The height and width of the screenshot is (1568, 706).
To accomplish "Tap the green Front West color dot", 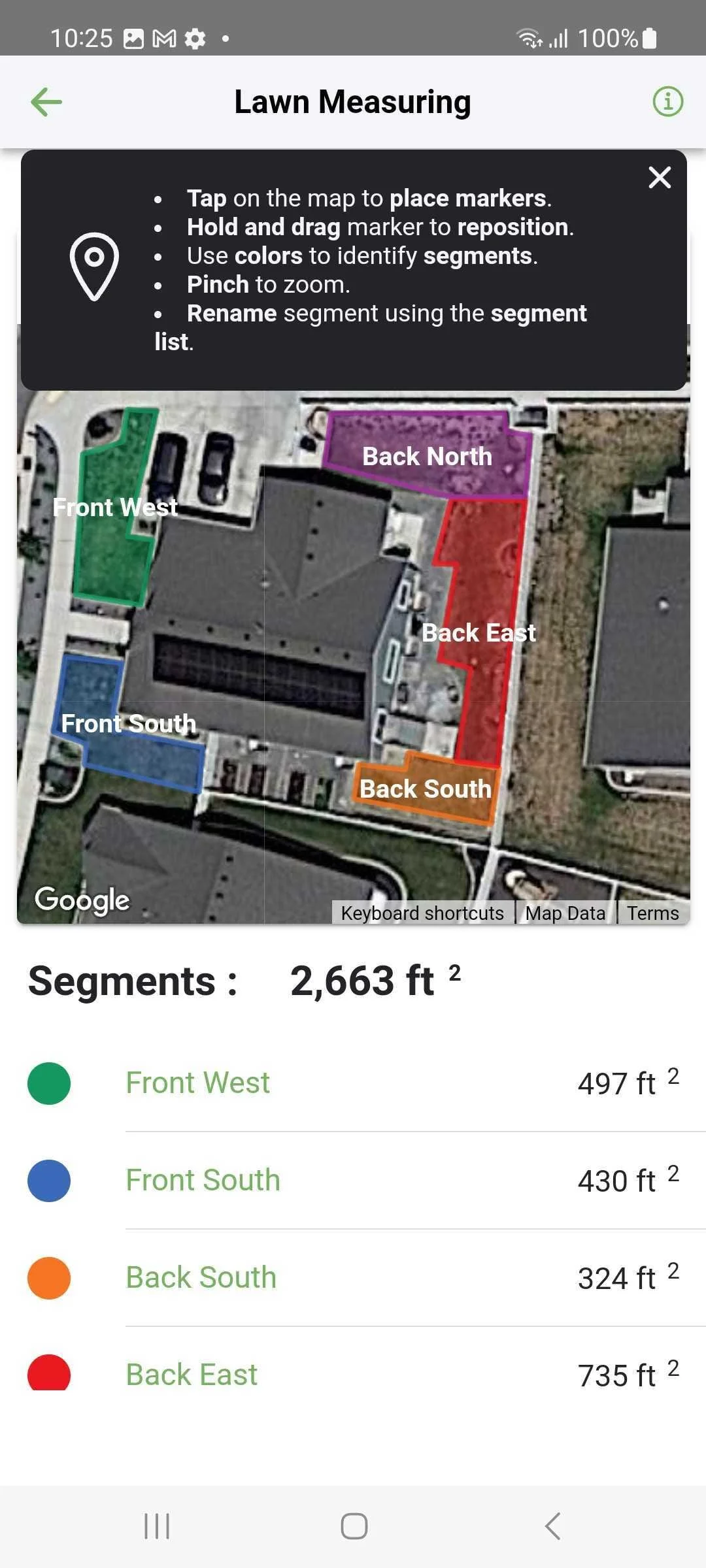I will tap(49, 1083).
